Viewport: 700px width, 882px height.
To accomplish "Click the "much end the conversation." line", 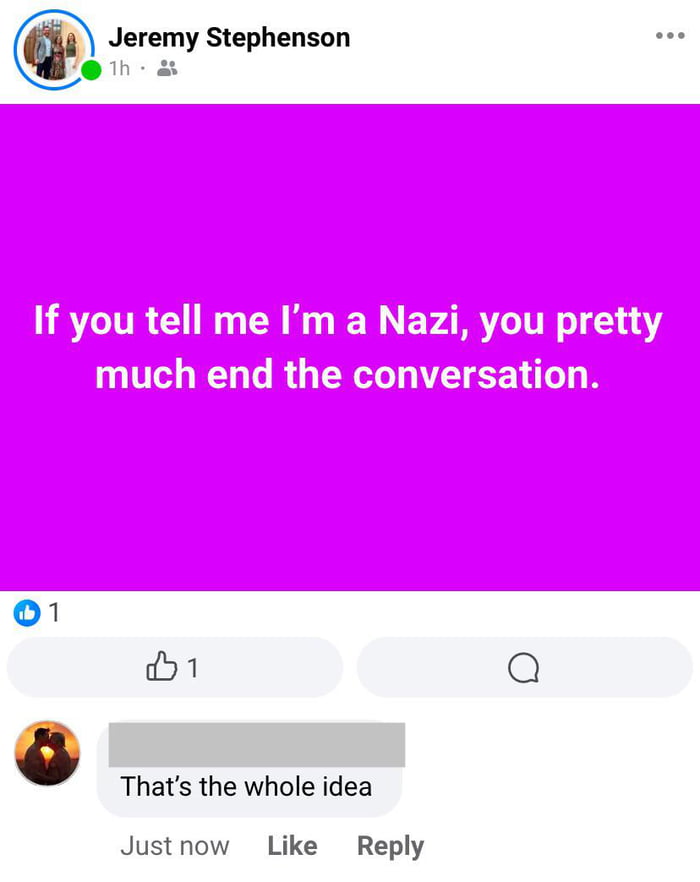I will coord(348,374).
